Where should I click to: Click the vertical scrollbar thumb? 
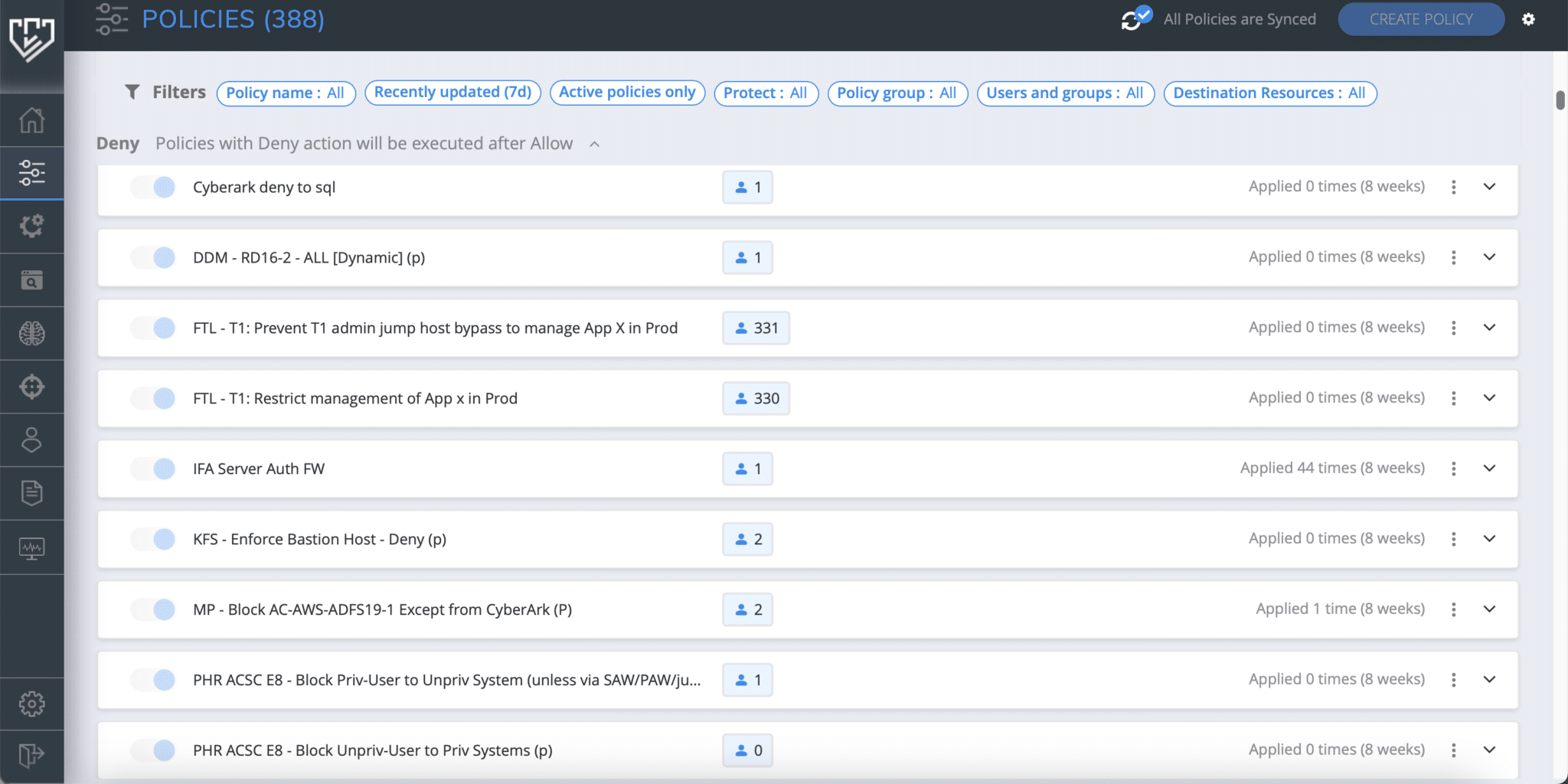point(1560,100)
